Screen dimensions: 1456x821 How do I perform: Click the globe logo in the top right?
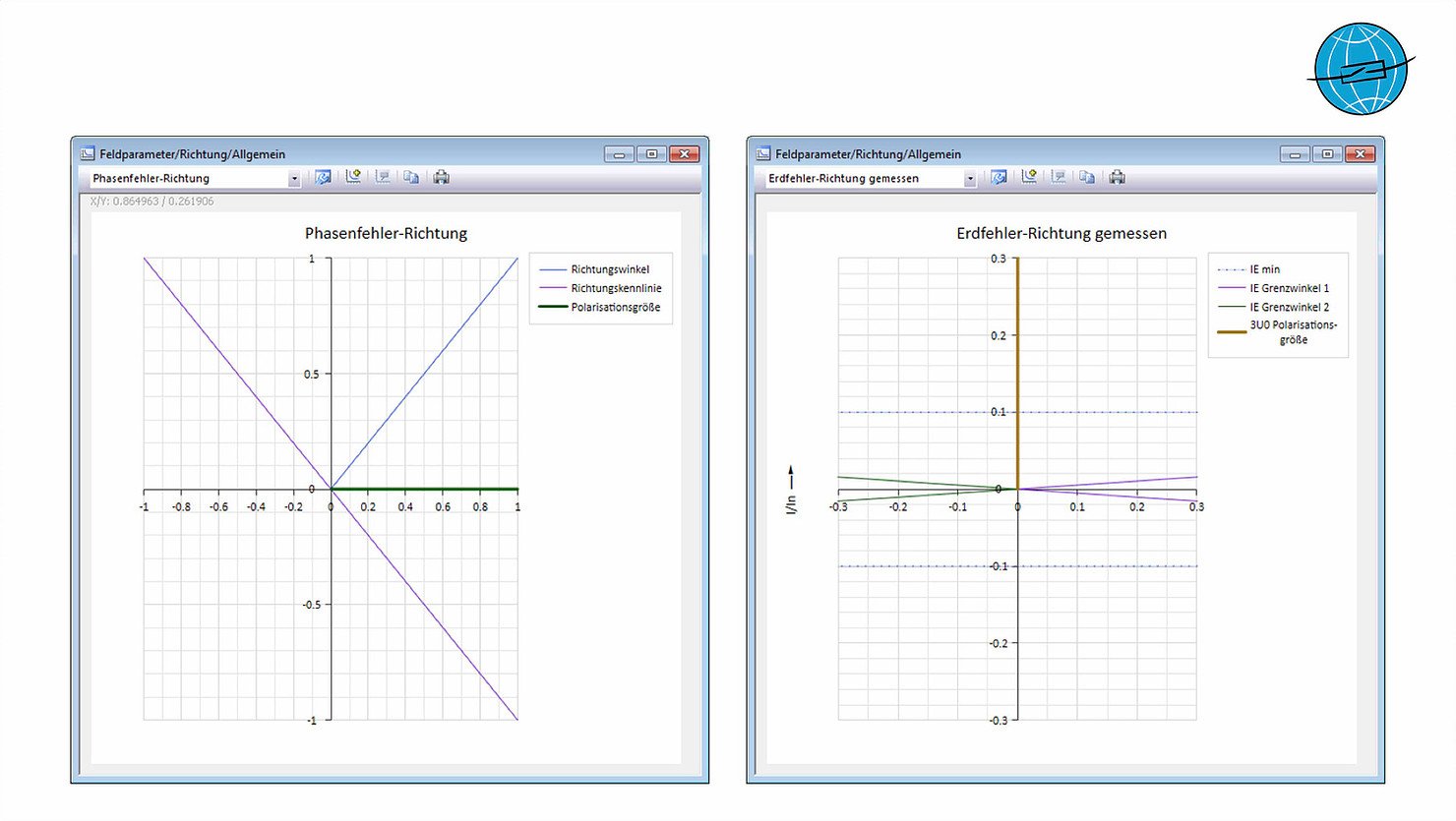click(x=1362, y=69)
